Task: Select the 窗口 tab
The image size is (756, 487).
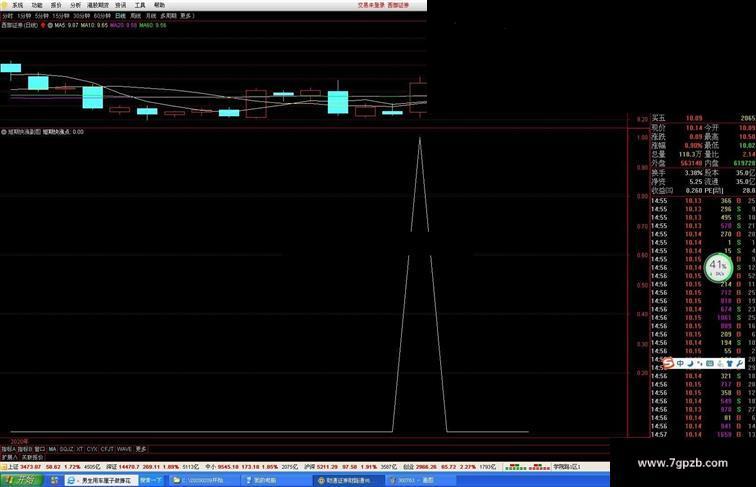Action: tap(40, 449)
